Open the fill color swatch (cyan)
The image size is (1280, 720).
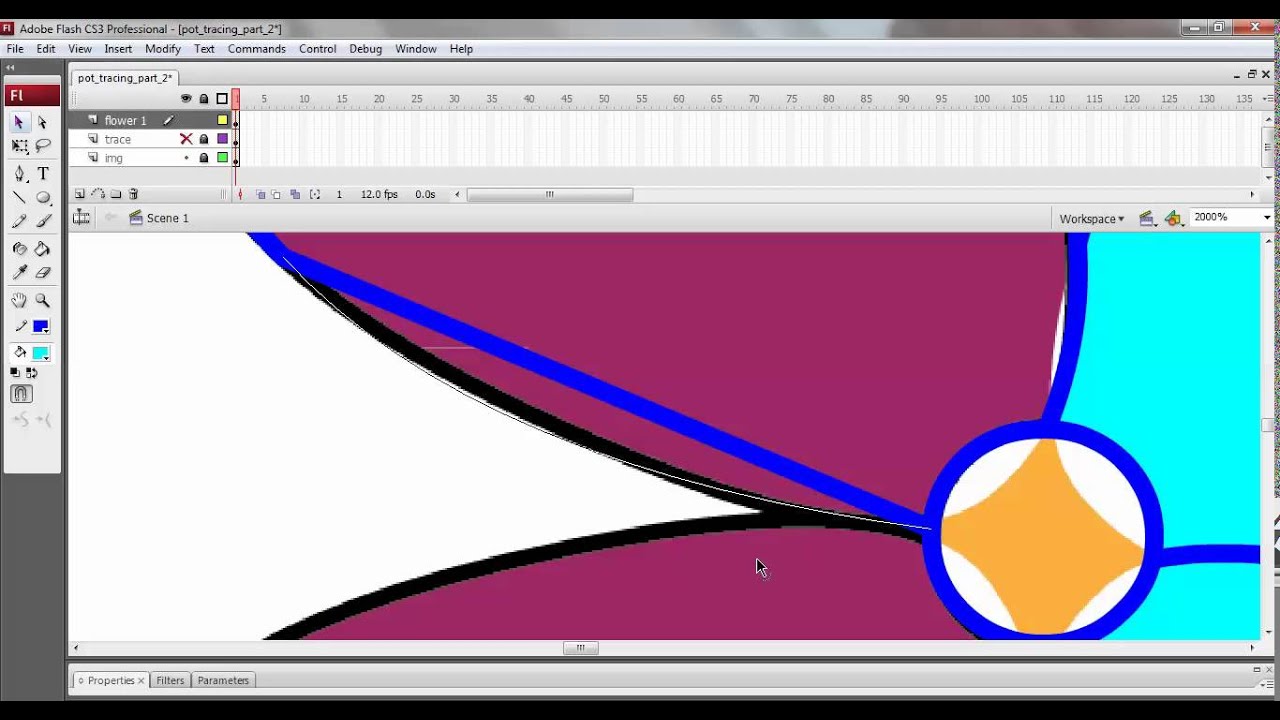click(x=41, y=353)
